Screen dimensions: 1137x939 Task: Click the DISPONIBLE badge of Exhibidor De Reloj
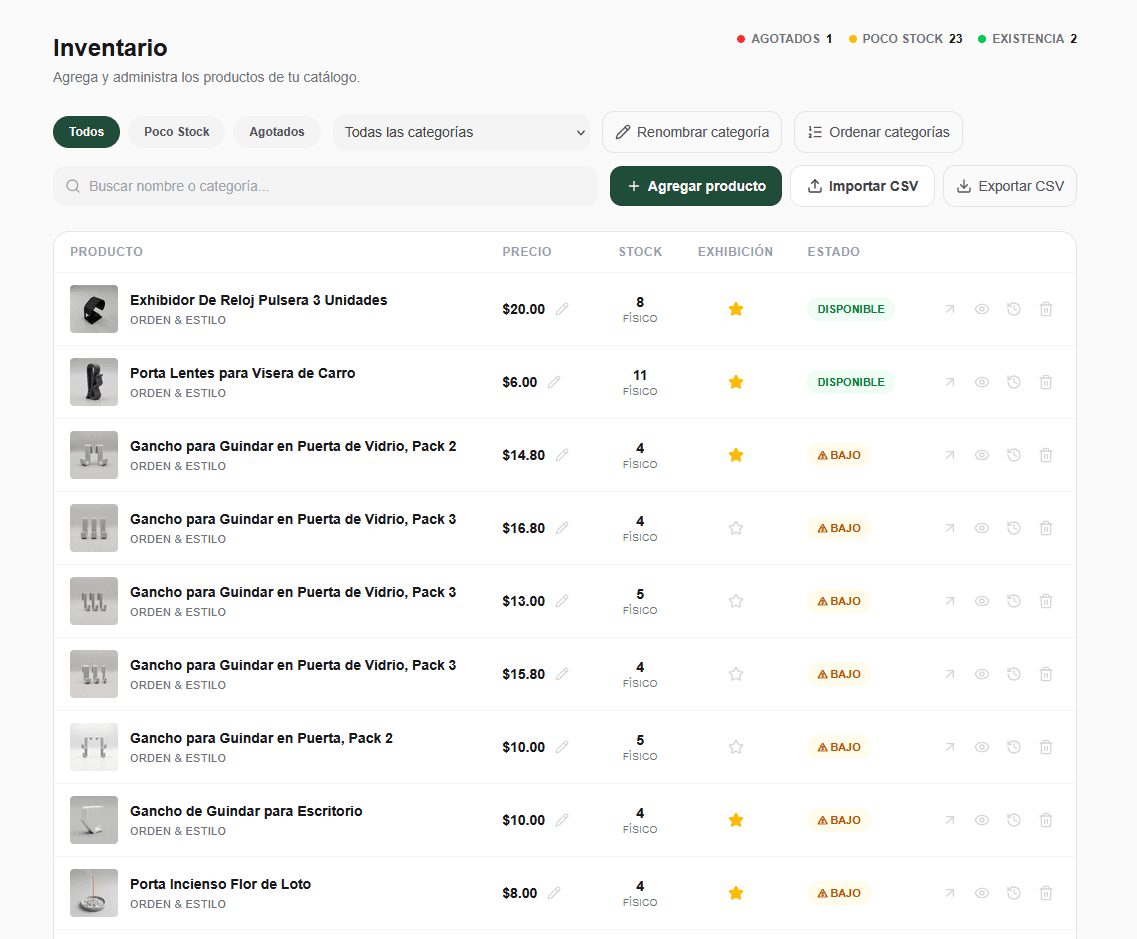(851, 309)
